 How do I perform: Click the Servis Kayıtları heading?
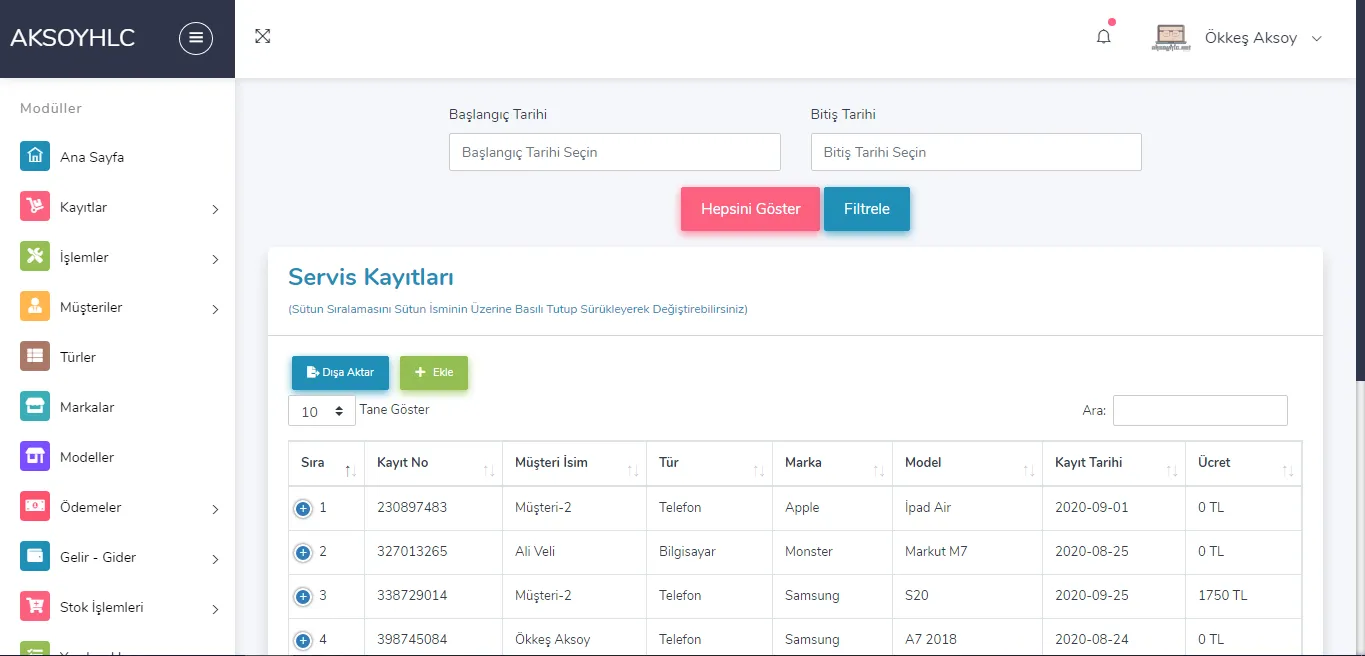coord(371,277)
